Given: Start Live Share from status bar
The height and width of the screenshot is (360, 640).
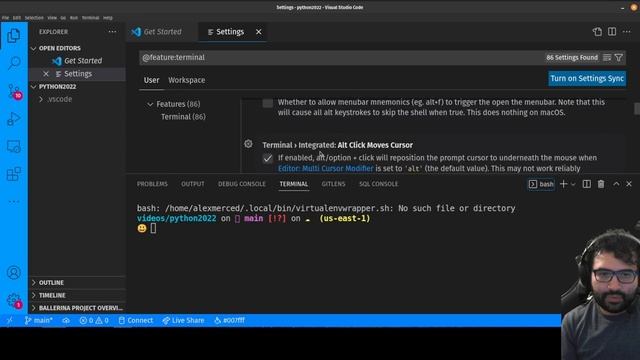Looking at the screenshot, I should click(x=183, y=320).
